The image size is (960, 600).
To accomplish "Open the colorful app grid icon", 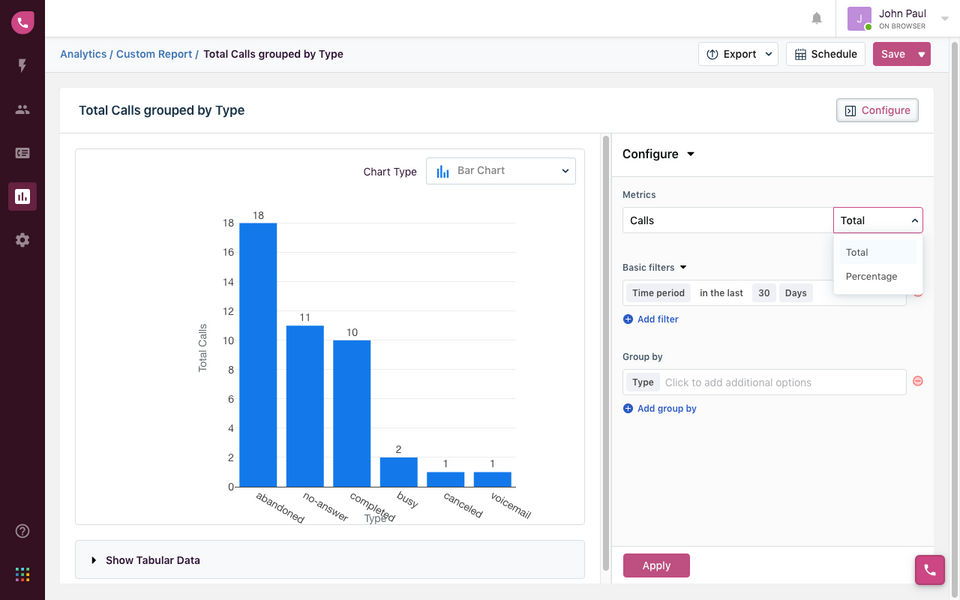I will click(x=22, y=574).
